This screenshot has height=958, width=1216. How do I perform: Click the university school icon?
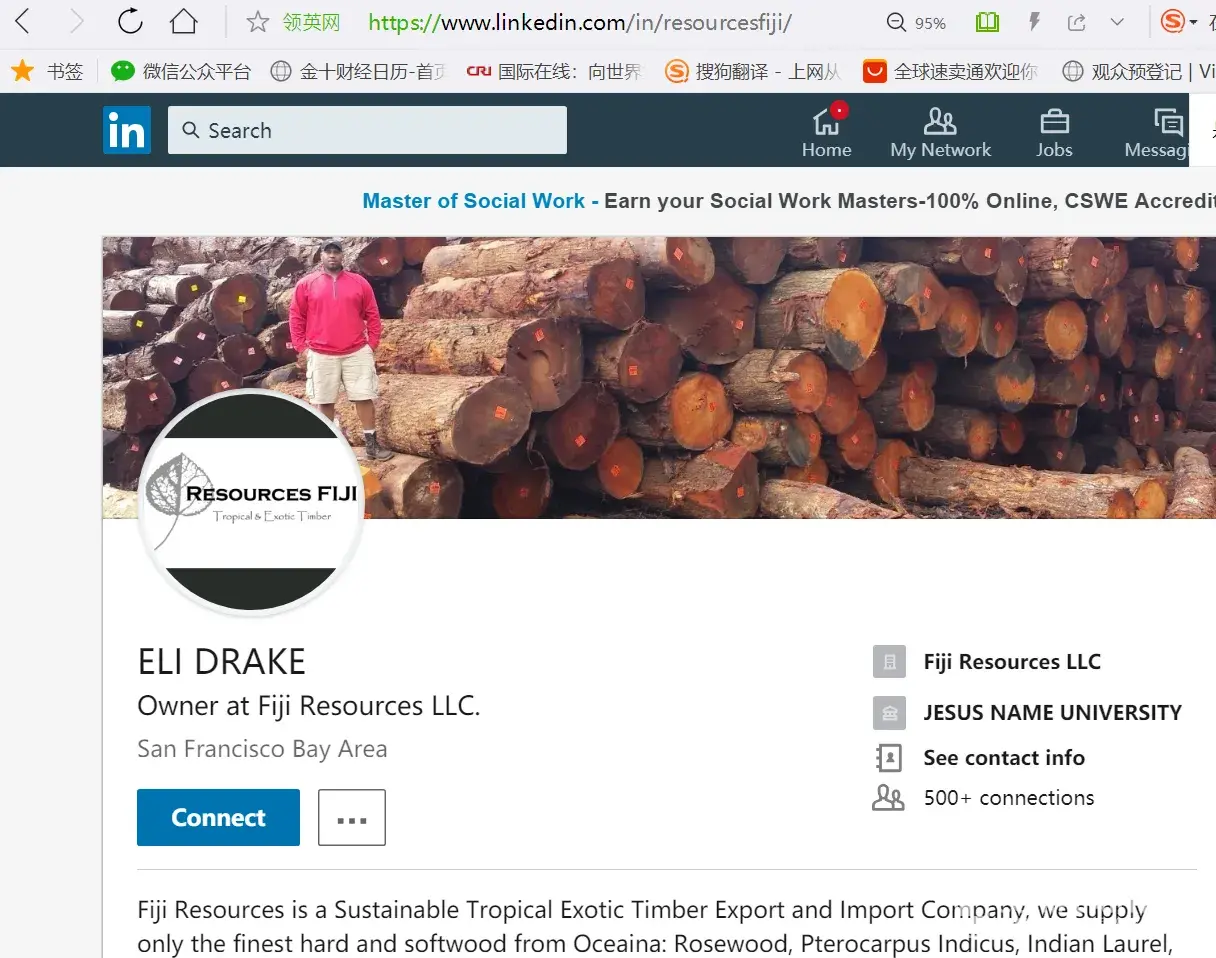click(889, 713)
